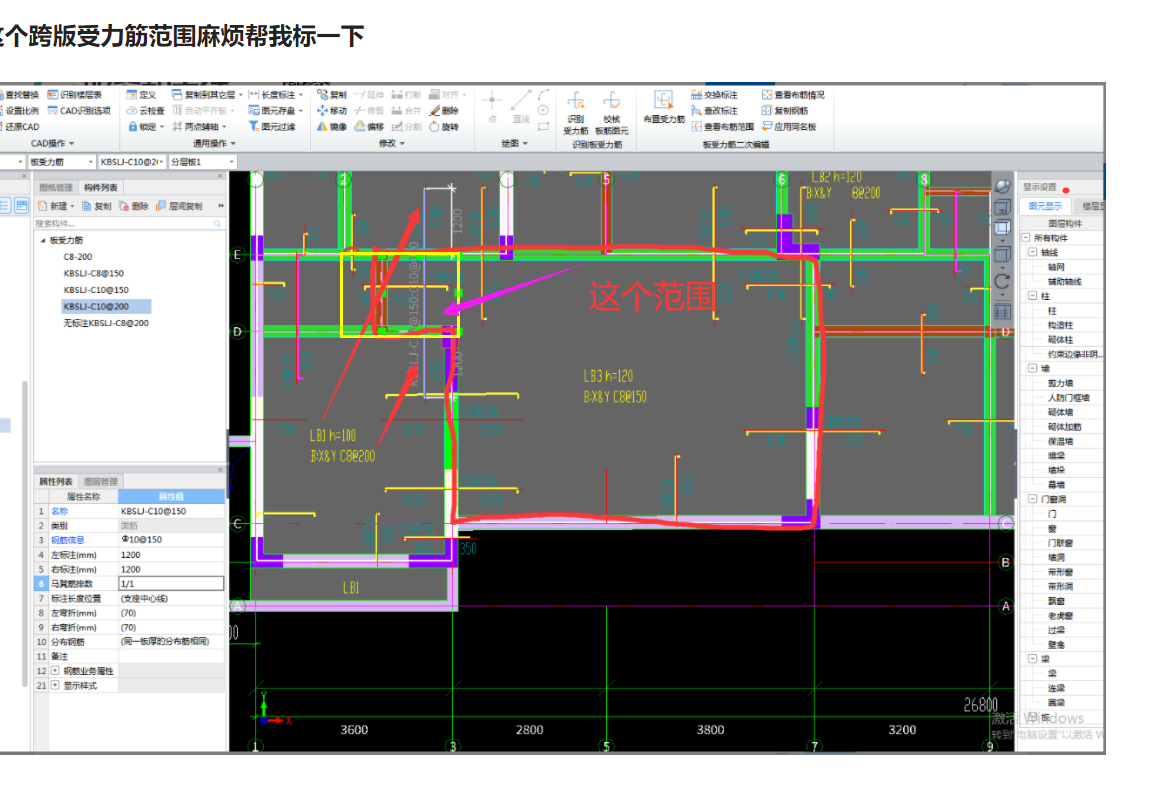This screenshot has width=1173, height=808.
Task: Switch to the 图元显示 tab
Action: pyautogui.click(x=1045, y=206)
